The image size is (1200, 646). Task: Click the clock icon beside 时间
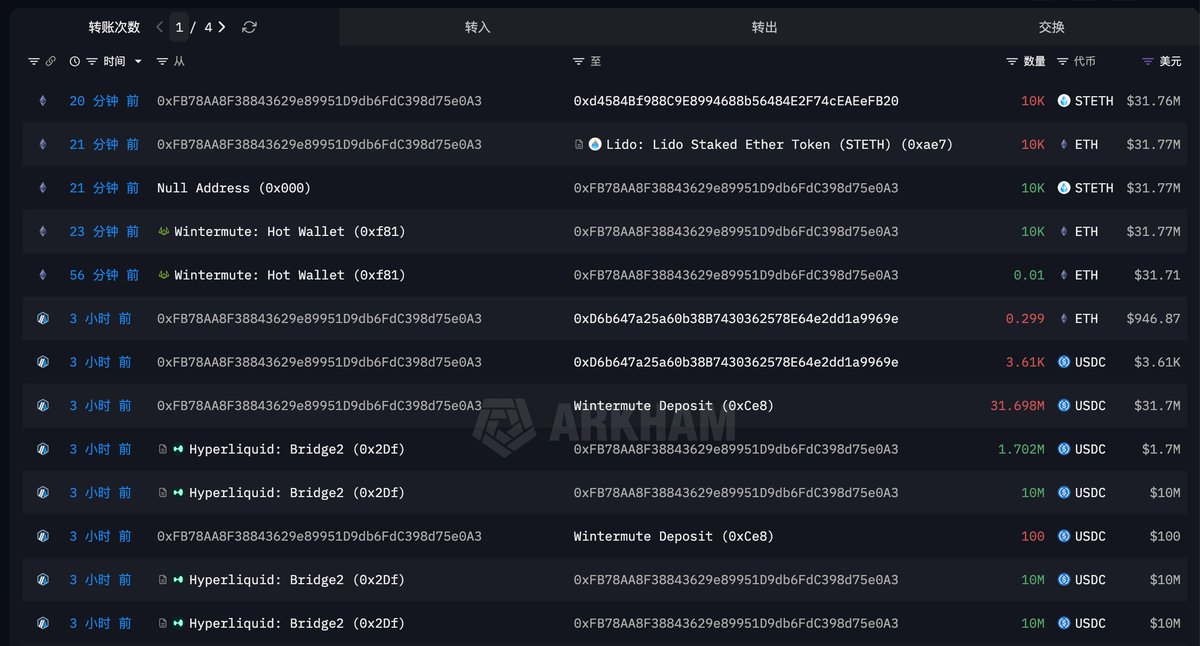coord(75,62)
